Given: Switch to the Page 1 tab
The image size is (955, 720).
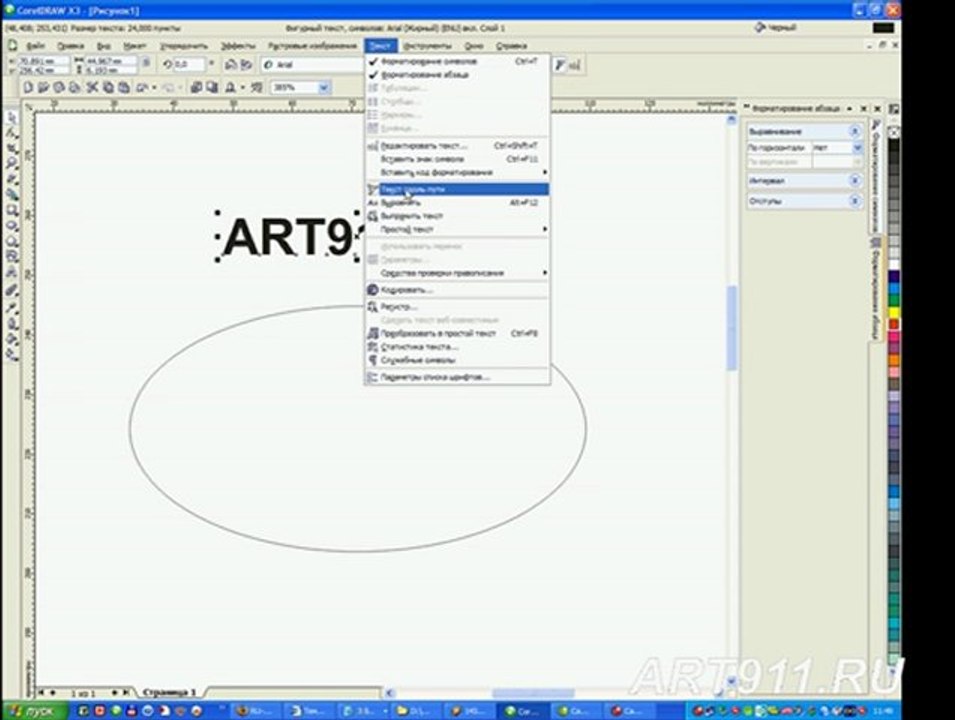Looking at the screenshot, I should pos(169,693).
